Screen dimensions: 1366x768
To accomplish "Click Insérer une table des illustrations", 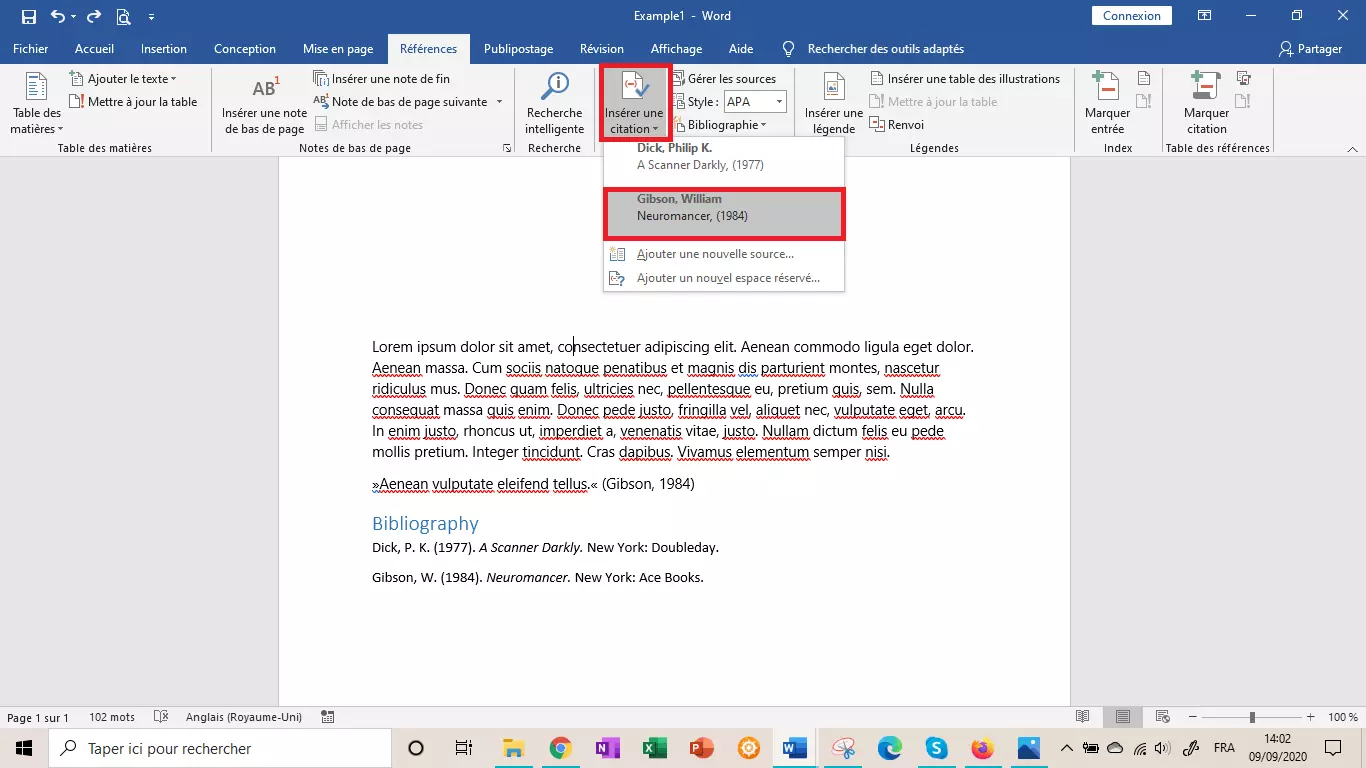I will click(964, 79).
